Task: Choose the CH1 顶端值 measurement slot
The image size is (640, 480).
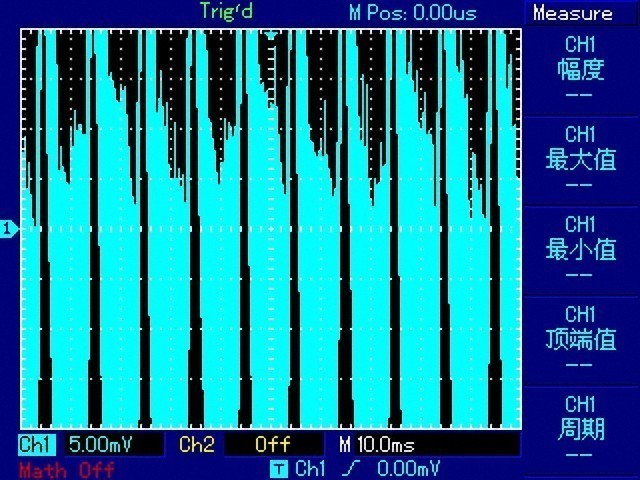Action: pyautogui.click(x=580, y=340)
